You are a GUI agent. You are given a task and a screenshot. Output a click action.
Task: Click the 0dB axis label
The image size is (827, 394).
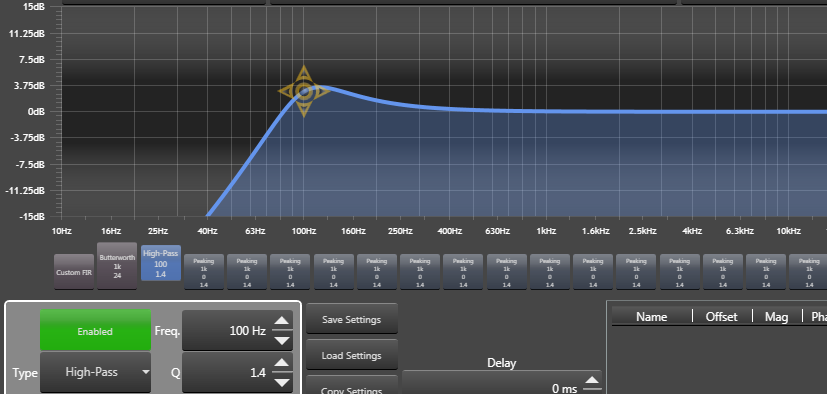(36, 112)
